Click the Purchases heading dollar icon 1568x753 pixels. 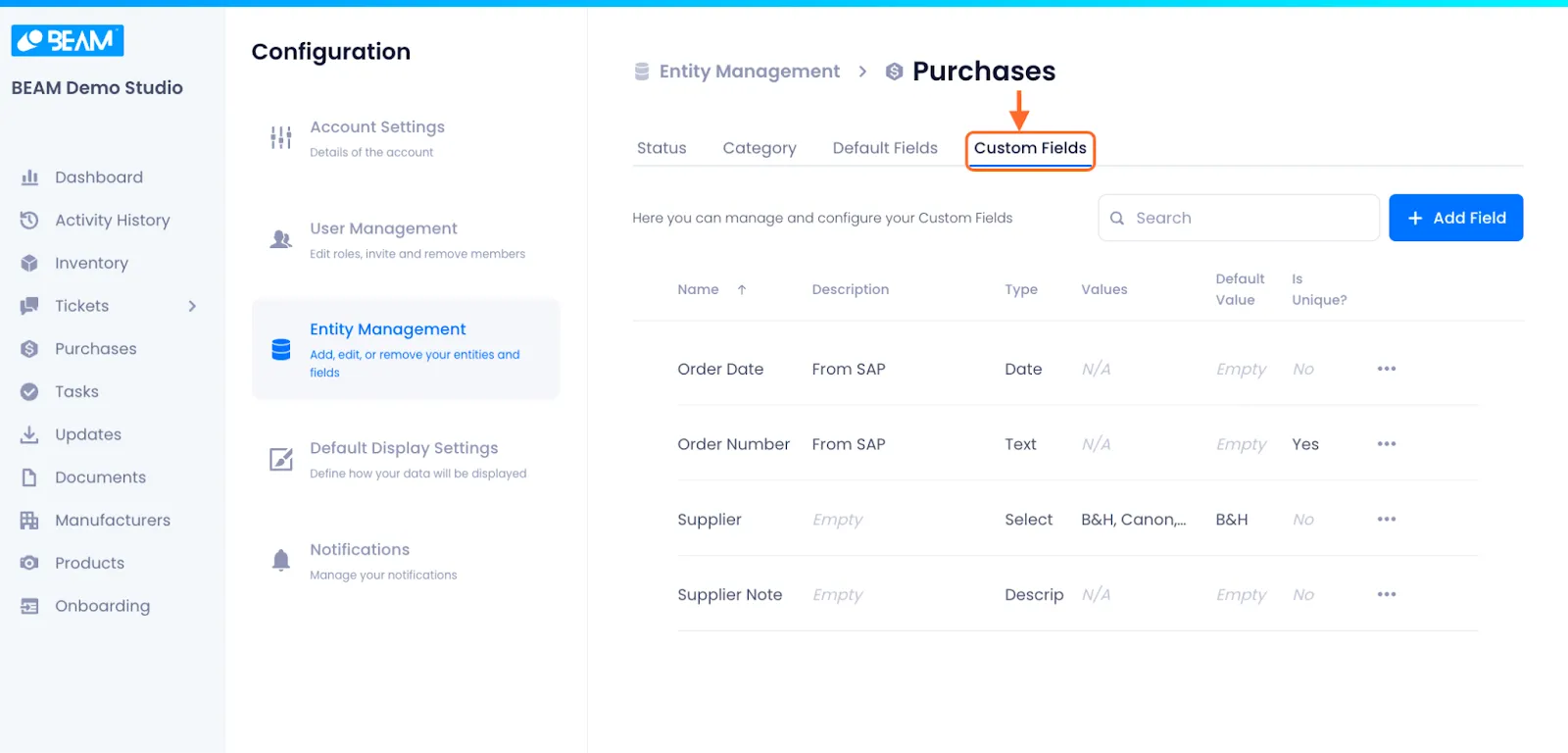894,72
